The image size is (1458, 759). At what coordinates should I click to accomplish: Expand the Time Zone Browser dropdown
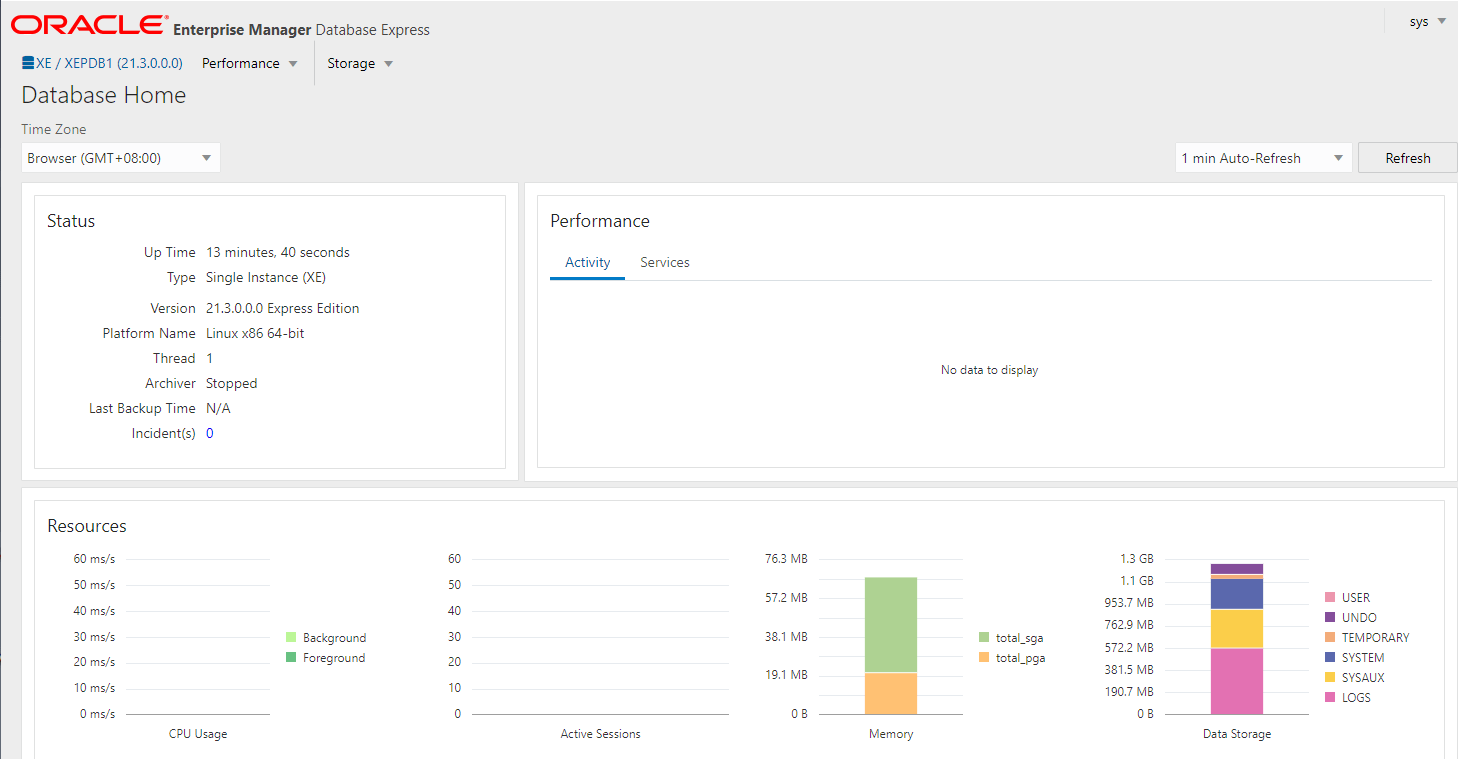120,158
